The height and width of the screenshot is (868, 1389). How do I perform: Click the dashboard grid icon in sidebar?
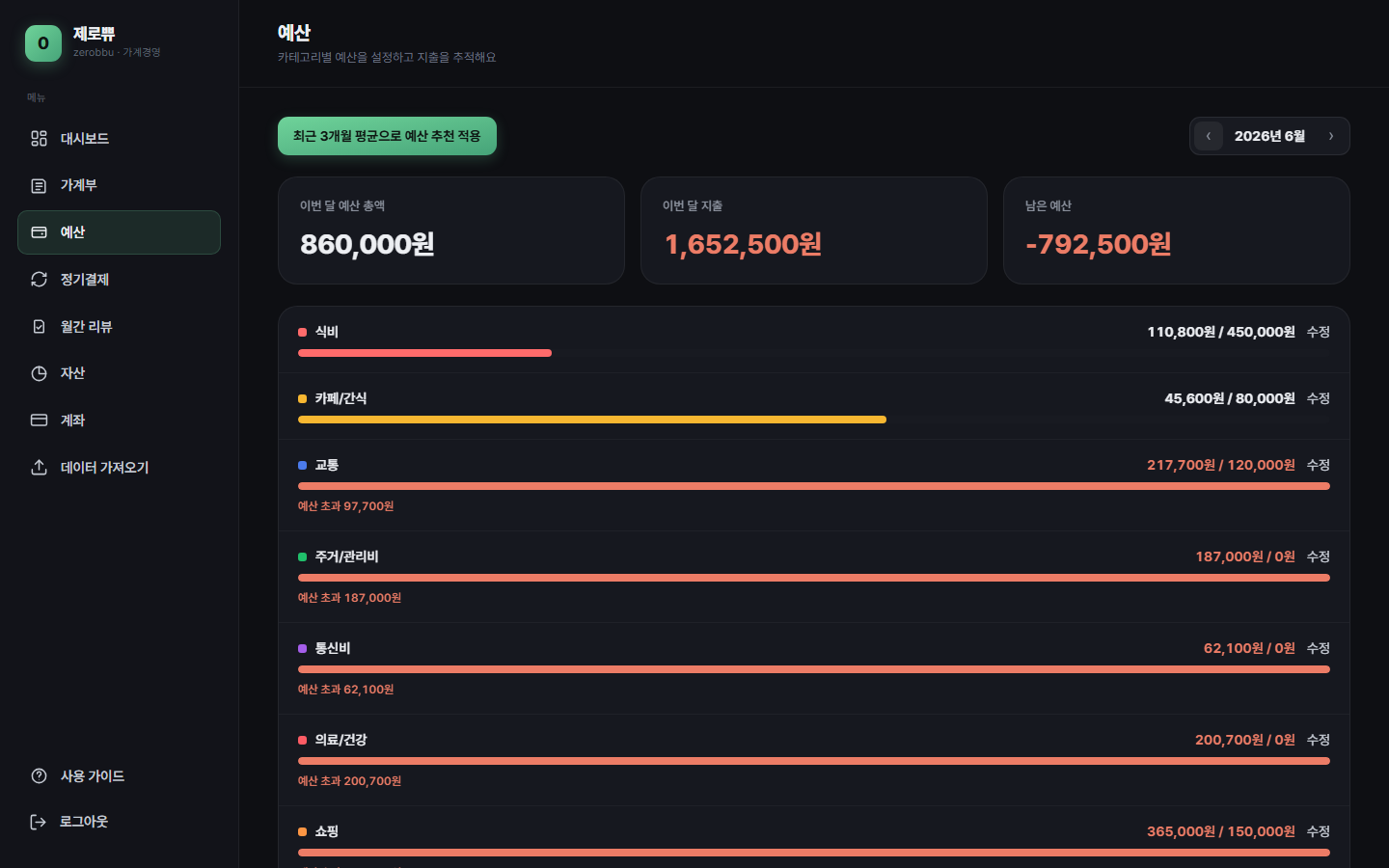(x=39, y=139)
